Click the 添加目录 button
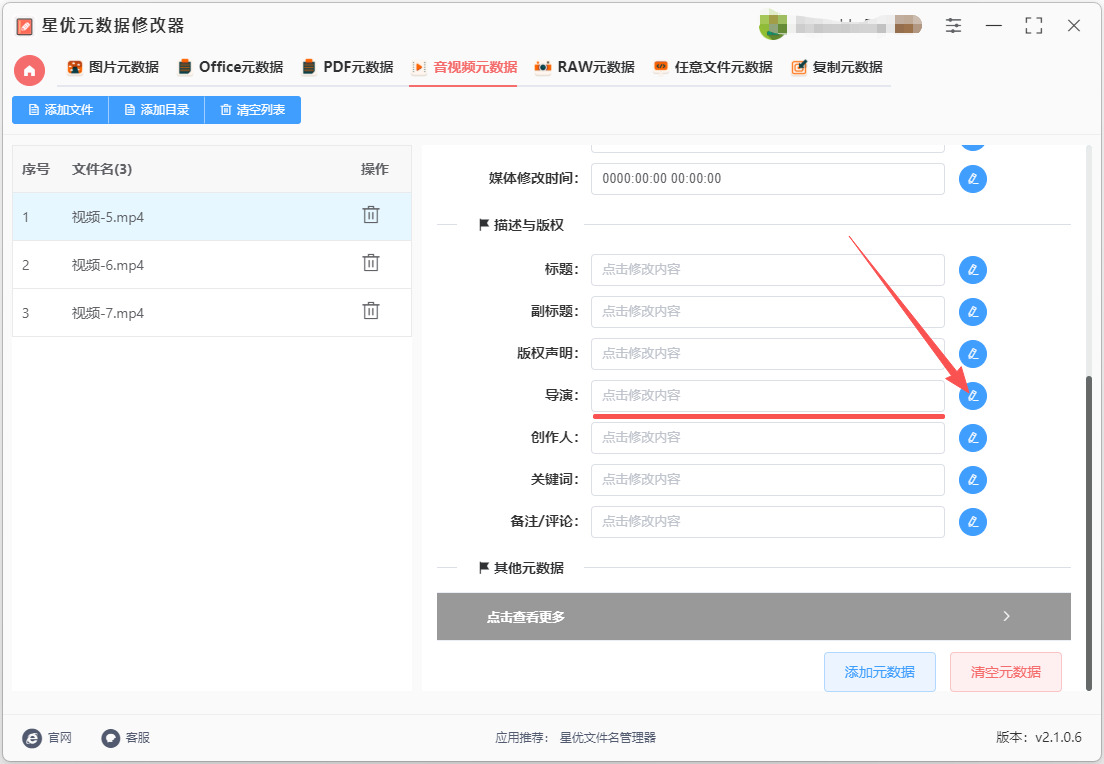The height and width of the screenshot is (764, 1104). pos(156,110)
